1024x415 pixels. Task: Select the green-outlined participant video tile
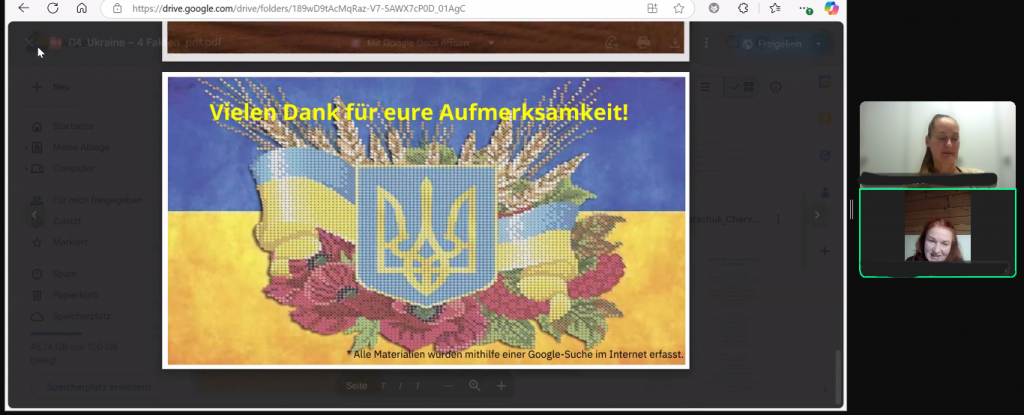tap(937, 233)
